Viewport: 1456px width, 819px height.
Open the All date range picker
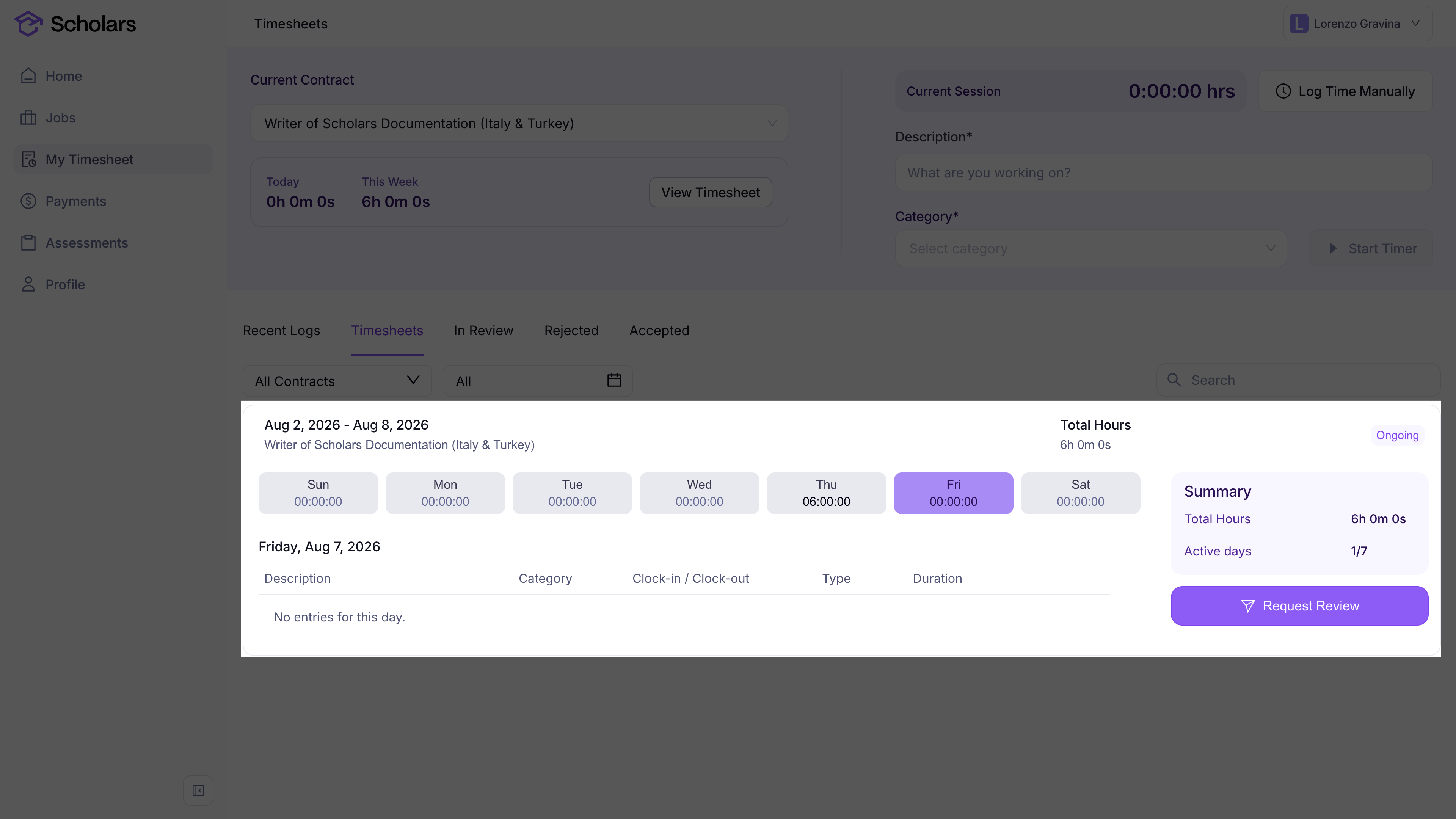(x=538, y=381)
